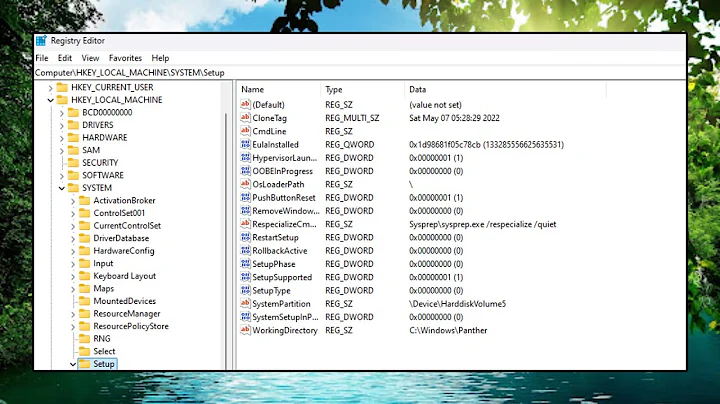Click the registry path address bar
This screenshot has width=720, height=404.
(360, 73)
